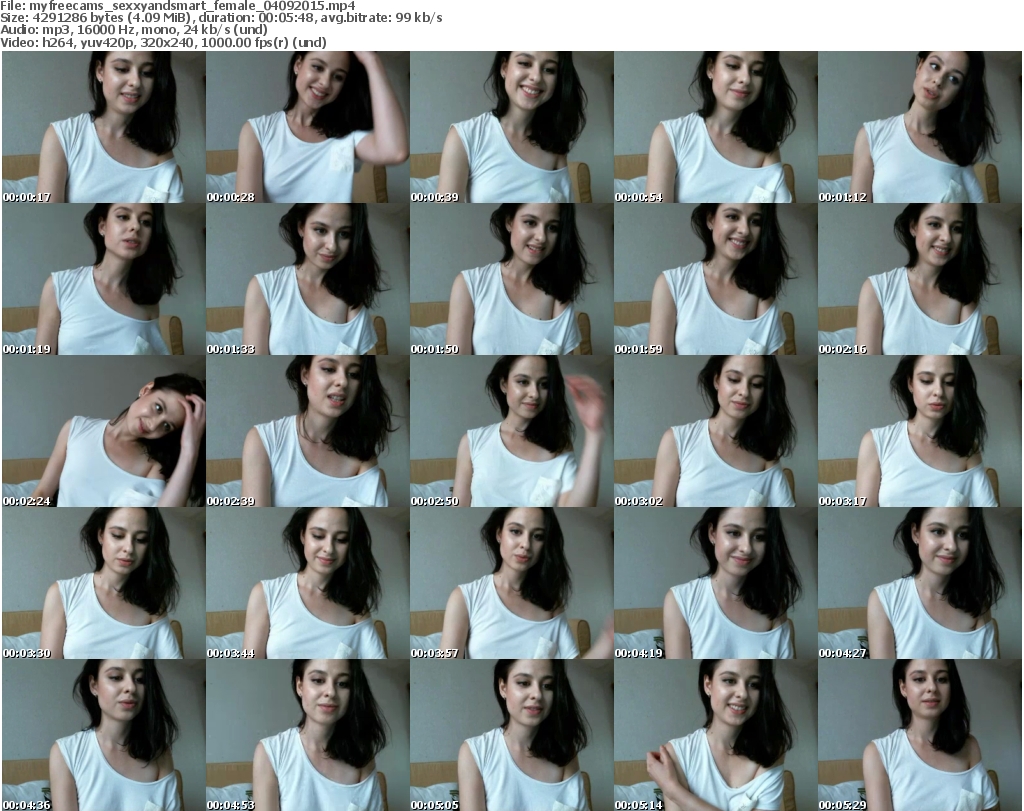Image resolution: width=1024 pixels, height=811 pixels.
Task: Select the thumbnail timestamped 00:03:30
Action: (x=104, y=583)
